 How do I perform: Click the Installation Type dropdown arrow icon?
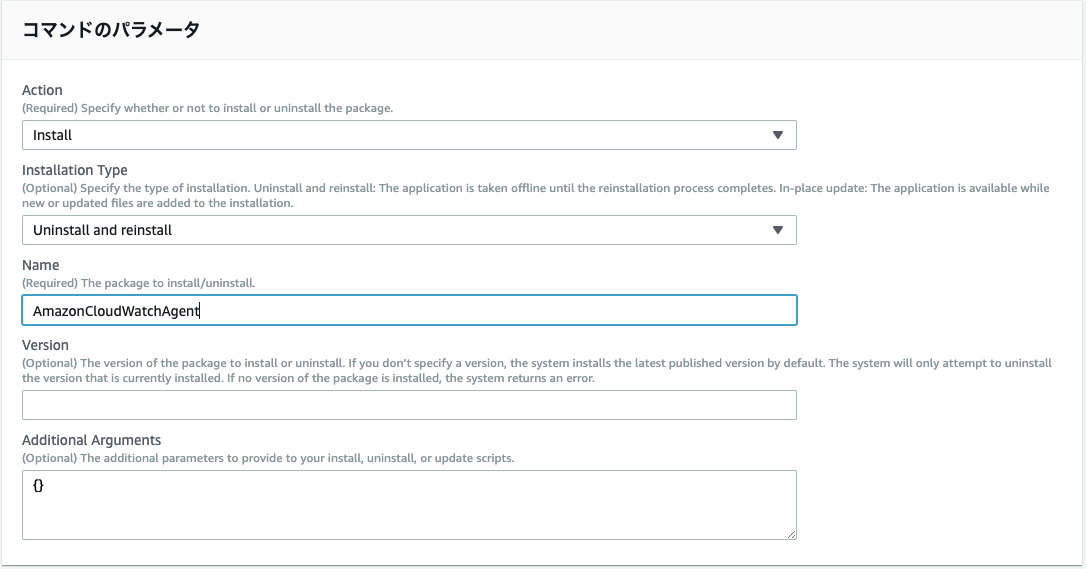point(778,230)
